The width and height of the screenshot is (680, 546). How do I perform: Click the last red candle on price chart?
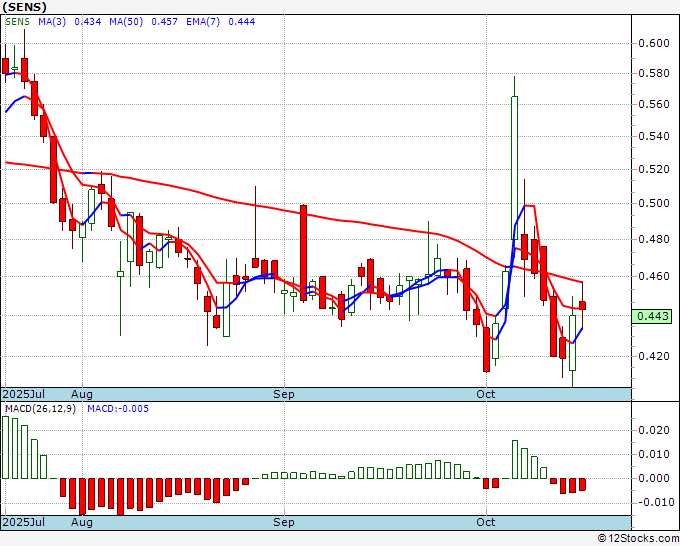(582, 305)
